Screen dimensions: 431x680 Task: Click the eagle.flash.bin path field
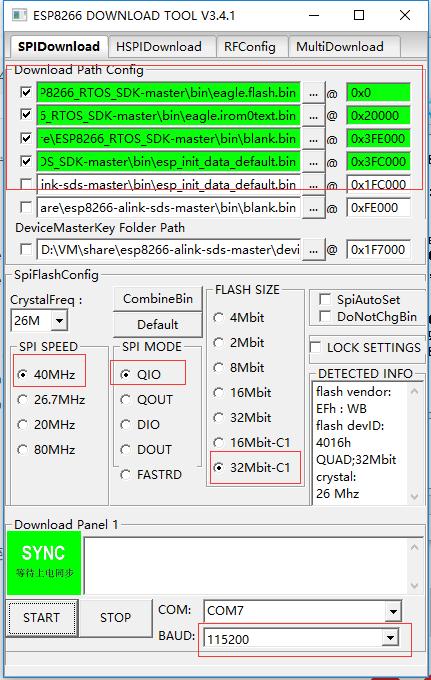click(169, 93)
